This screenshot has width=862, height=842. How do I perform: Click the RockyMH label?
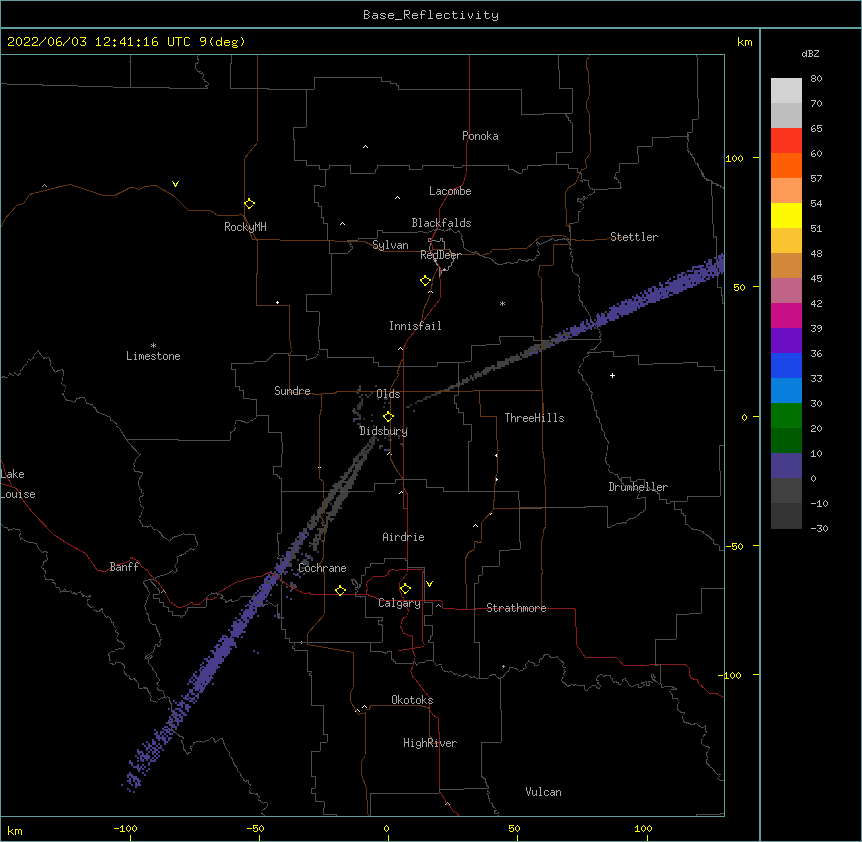click(245, 227)
